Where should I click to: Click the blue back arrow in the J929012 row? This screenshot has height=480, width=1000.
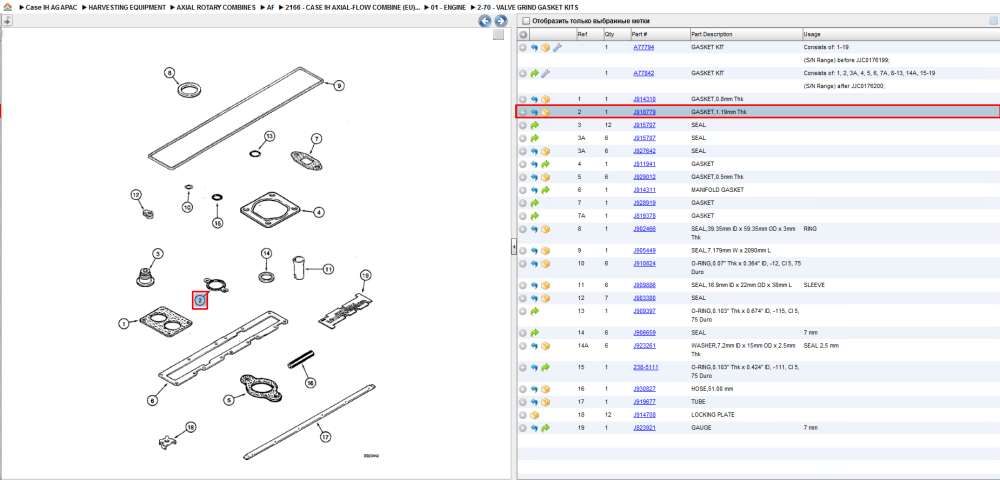tap(534, 177)
